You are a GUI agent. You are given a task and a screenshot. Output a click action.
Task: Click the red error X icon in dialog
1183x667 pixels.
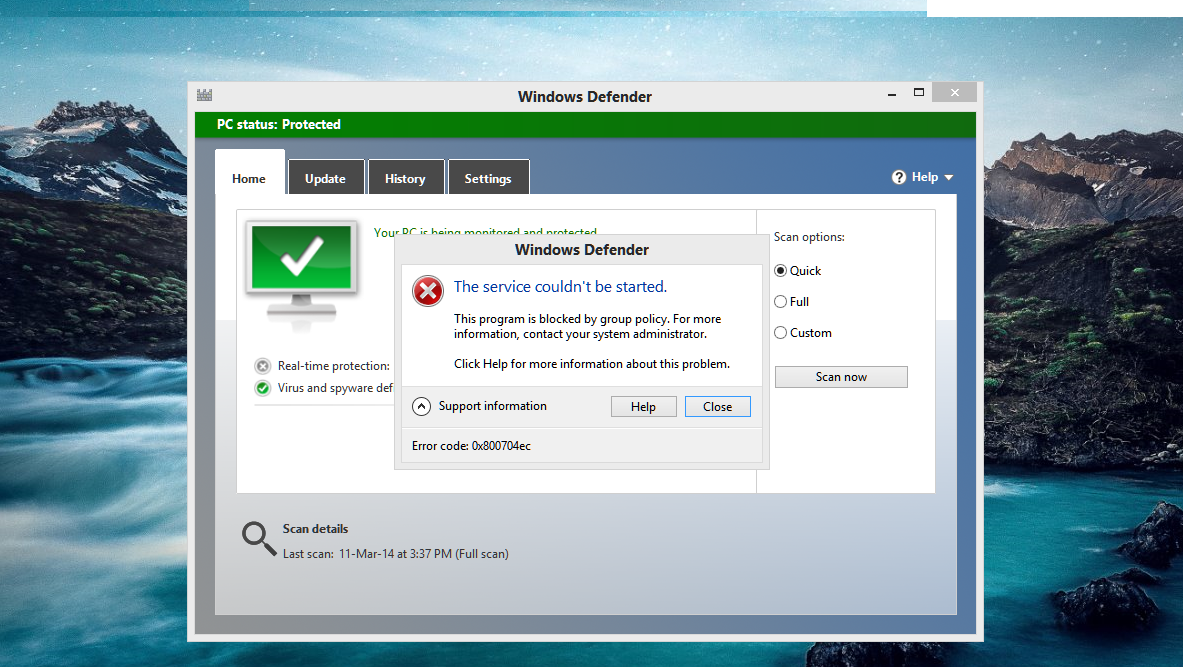428,291
